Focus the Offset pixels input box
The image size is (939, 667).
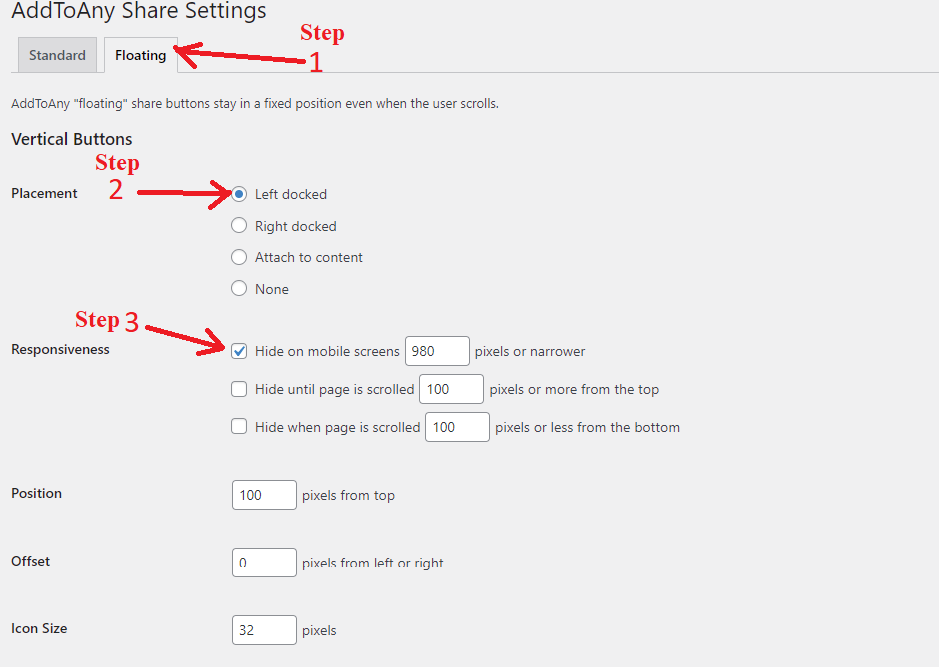click(264, 562)
